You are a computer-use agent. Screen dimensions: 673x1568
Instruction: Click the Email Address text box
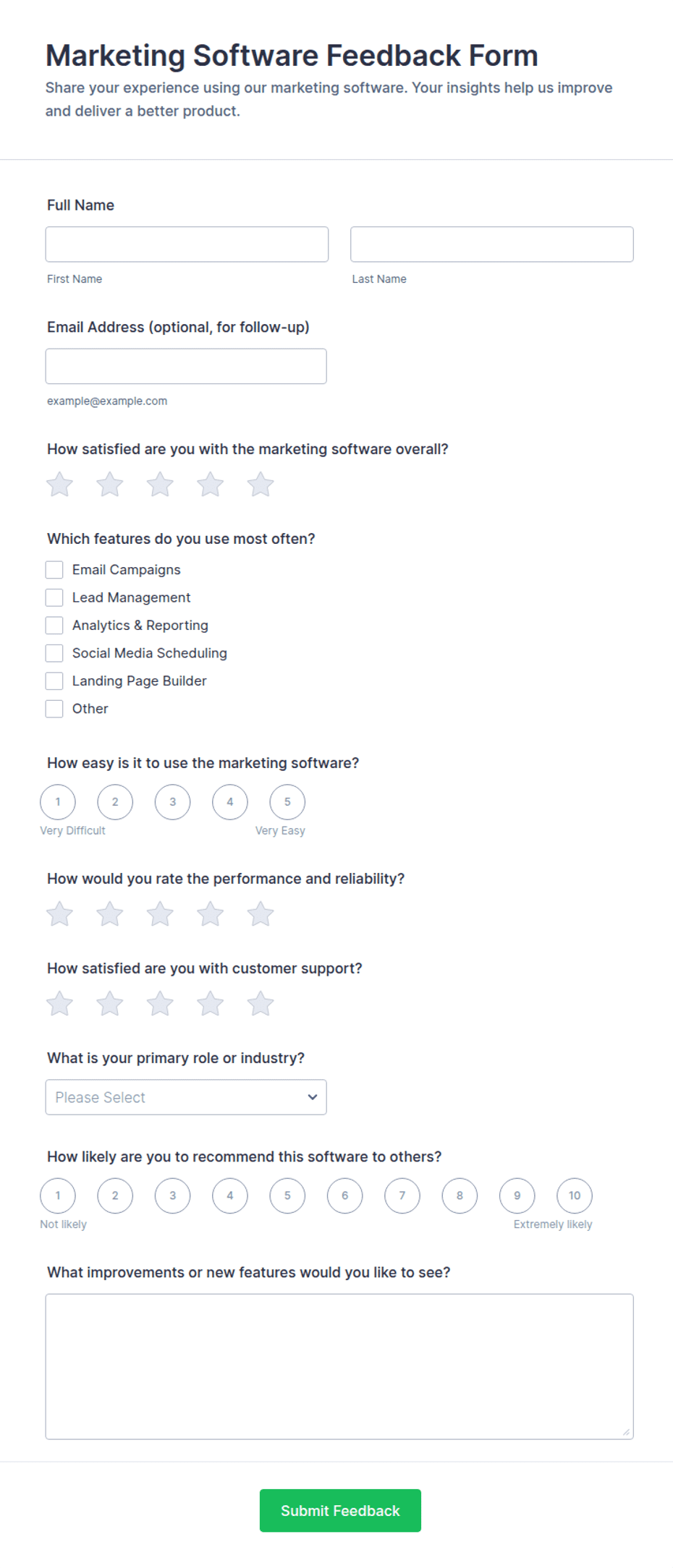coord(186,367)
